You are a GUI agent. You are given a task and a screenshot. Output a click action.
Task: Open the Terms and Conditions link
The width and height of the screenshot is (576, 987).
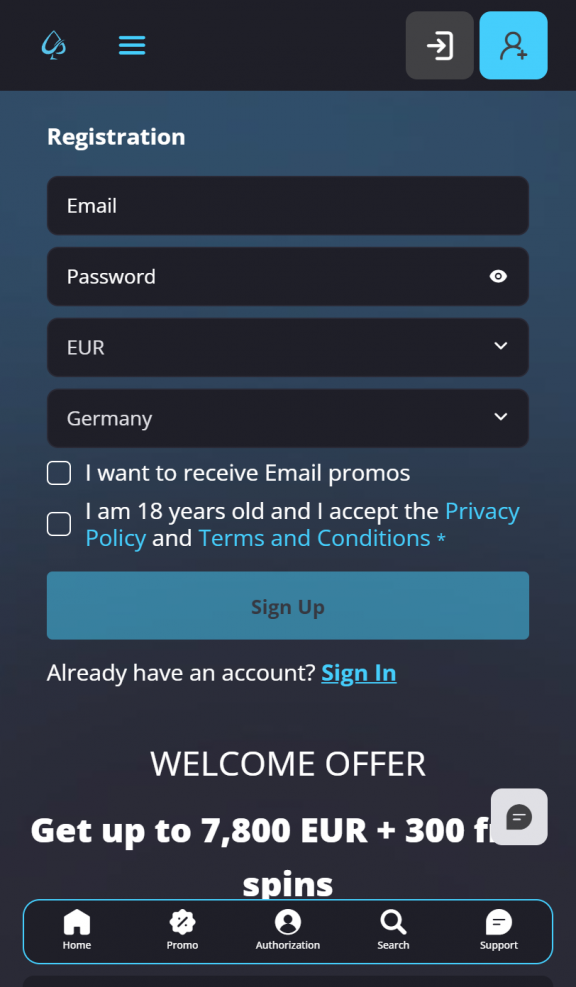tap(314, 538)
